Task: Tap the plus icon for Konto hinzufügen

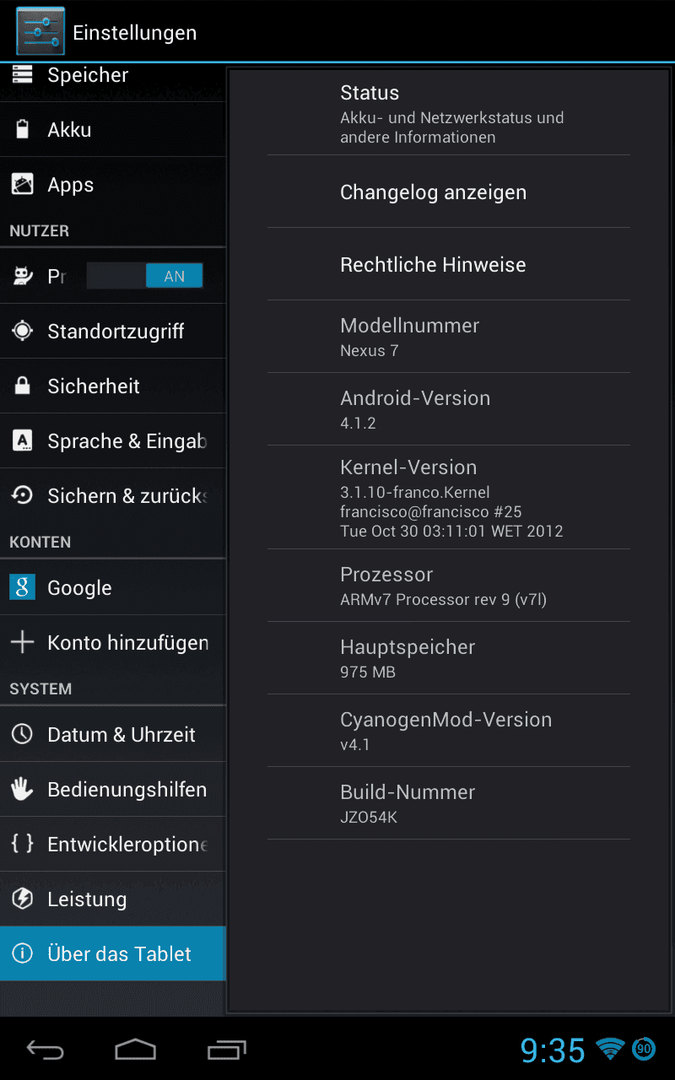Action: click(22, 643)
